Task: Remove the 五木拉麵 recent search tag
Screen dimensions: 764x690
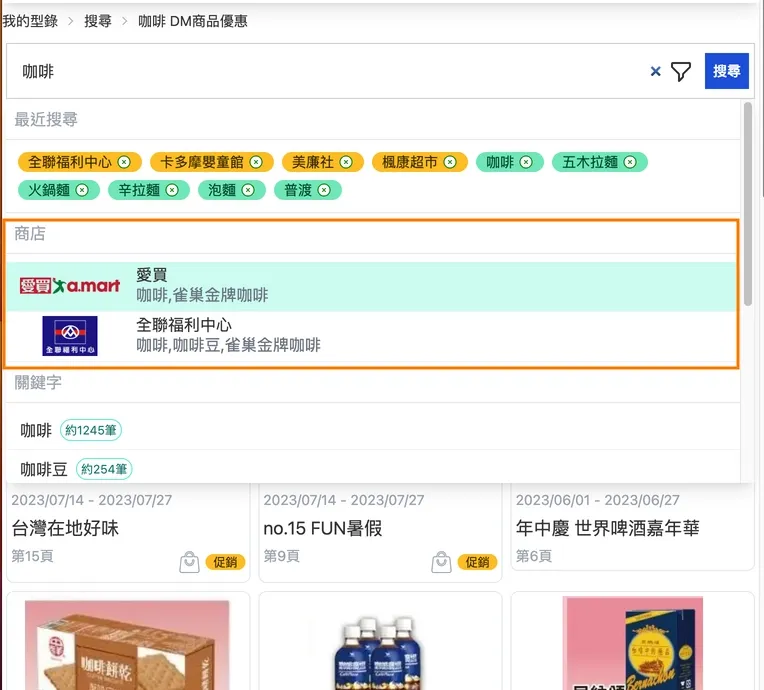Action: (630, 162)
